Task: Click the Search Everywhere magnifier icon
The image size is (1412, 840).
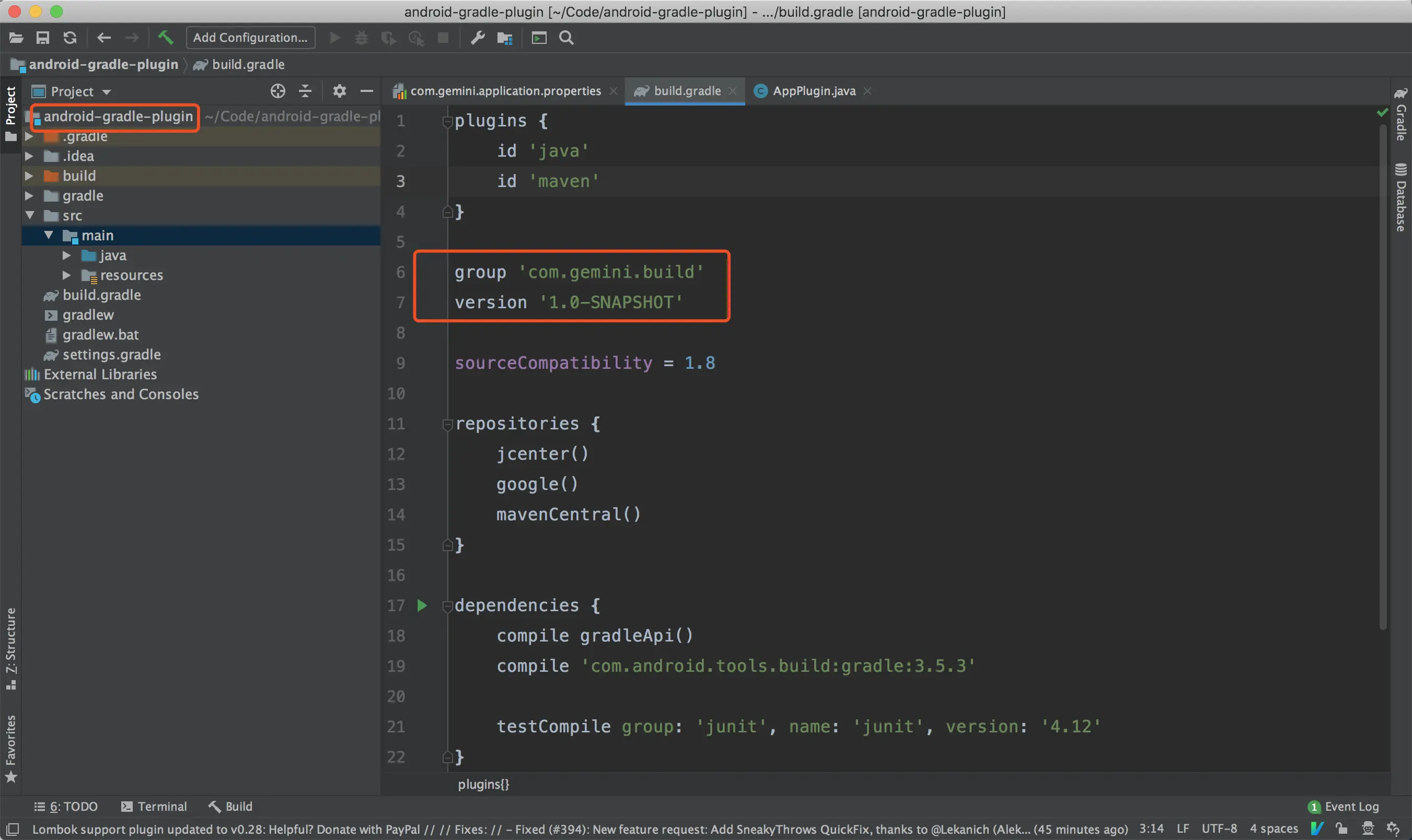Action: click(566, 38)
